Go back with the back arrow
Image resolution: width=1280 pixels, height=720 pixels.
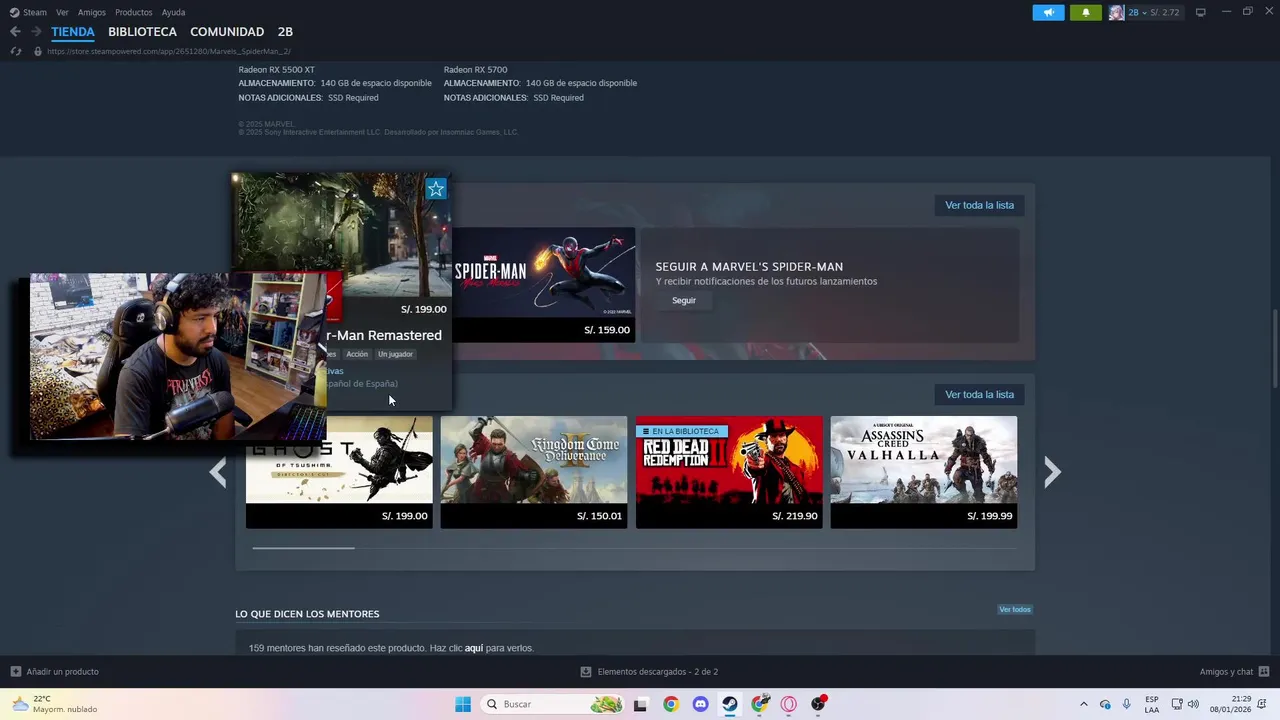pyautogui.click(x=15, y=32)
